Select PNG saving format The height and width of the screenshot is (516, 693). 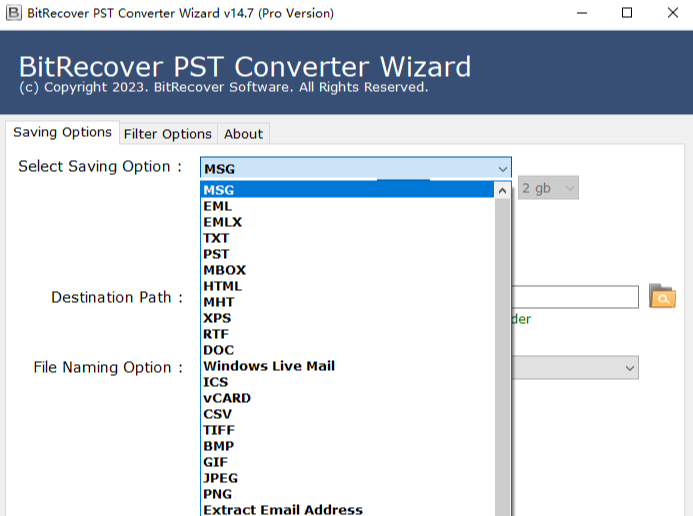347,494
